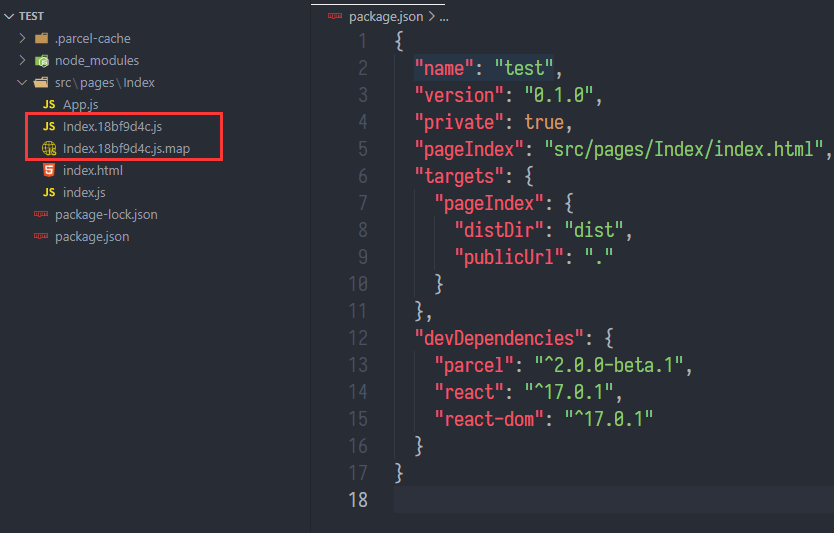
Task: Click line number 12 in the gutter
Action: 358,338
